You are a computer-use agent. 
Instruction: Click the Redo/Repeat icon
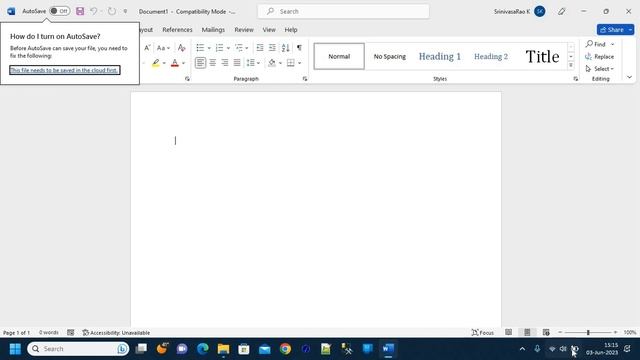tap(112, 11)
